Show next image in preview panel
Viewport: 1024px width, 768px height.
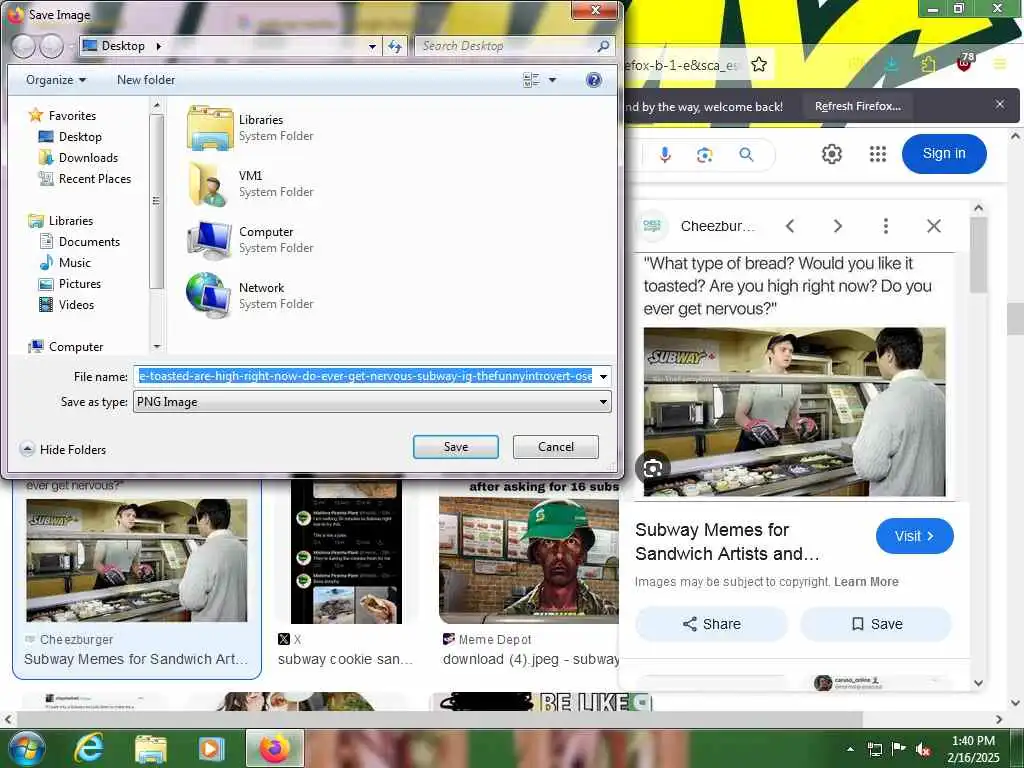point(838,226)
